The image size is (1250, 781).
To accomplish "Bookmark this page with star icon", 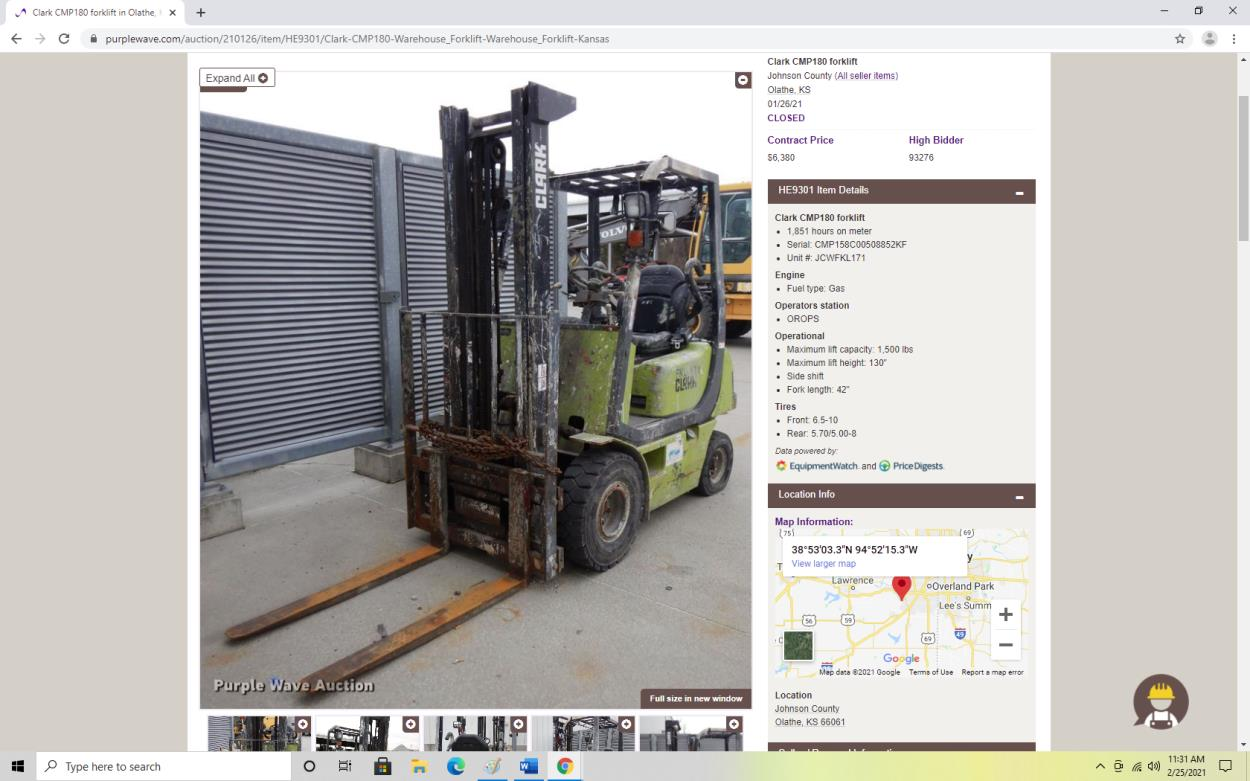I will click(1180, 39).
